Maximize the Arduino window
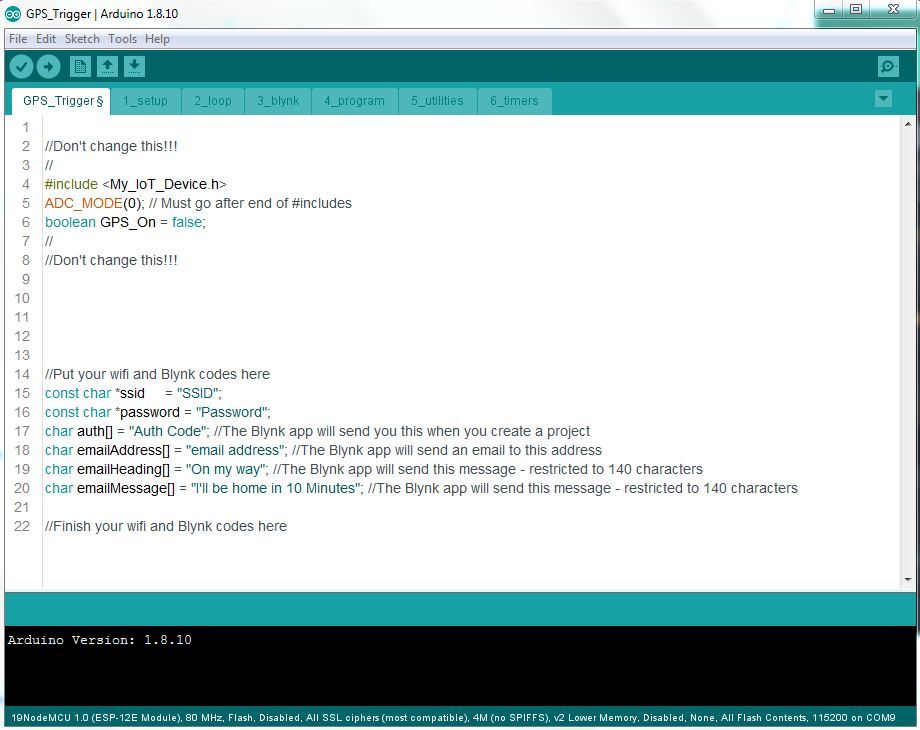 click(x=856, y=9)
